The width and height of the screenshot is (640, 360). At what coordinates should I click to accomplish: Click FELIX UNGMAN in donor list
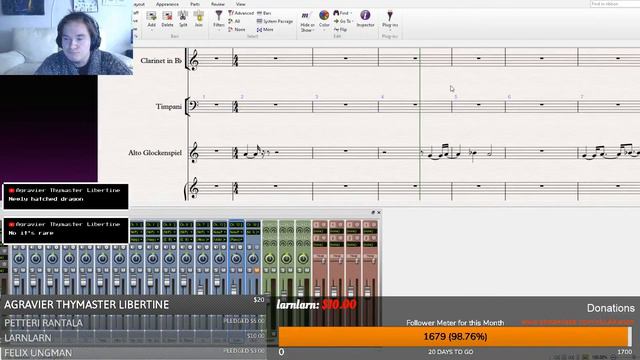38,353
